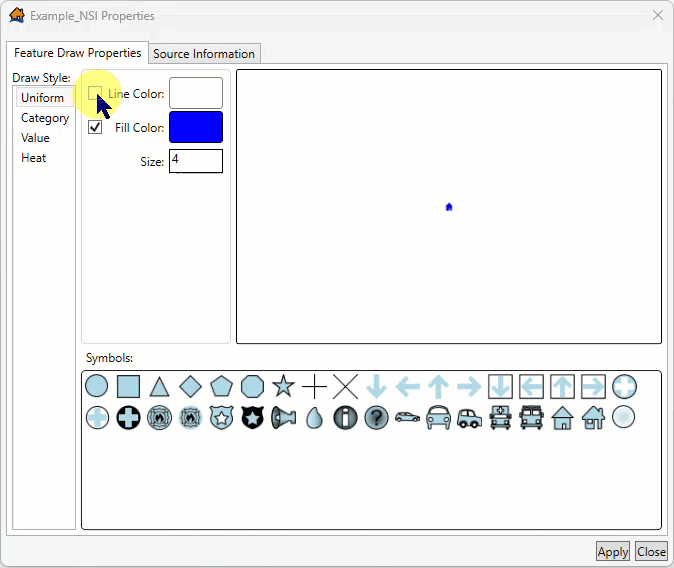Select the boxed left arrow symbol

click(x=531, y=387)
